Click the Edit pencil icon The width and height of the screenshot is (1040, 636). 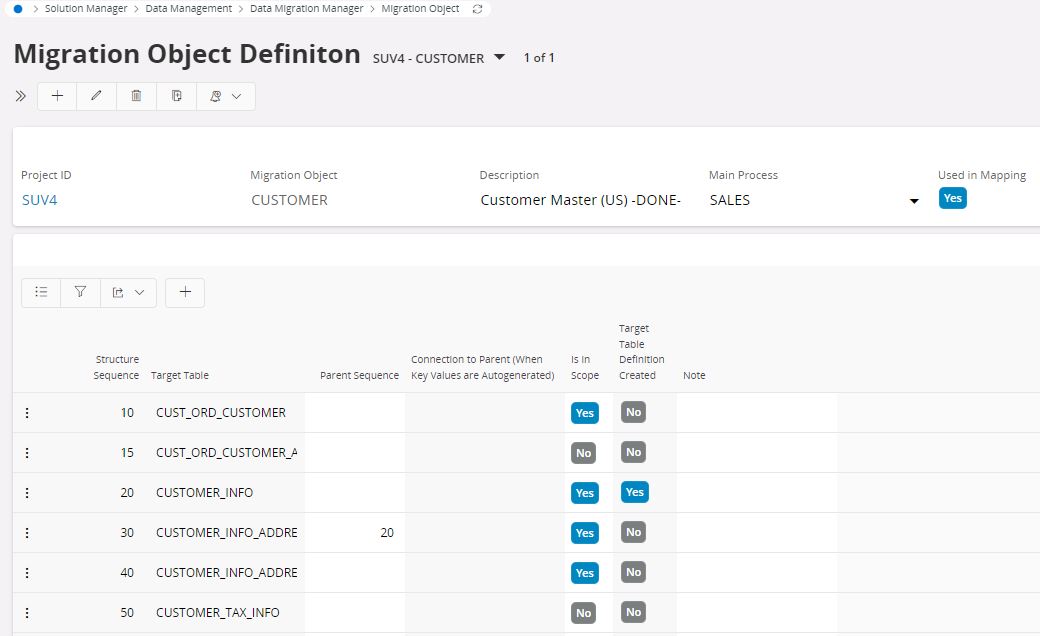click(97, 96)
